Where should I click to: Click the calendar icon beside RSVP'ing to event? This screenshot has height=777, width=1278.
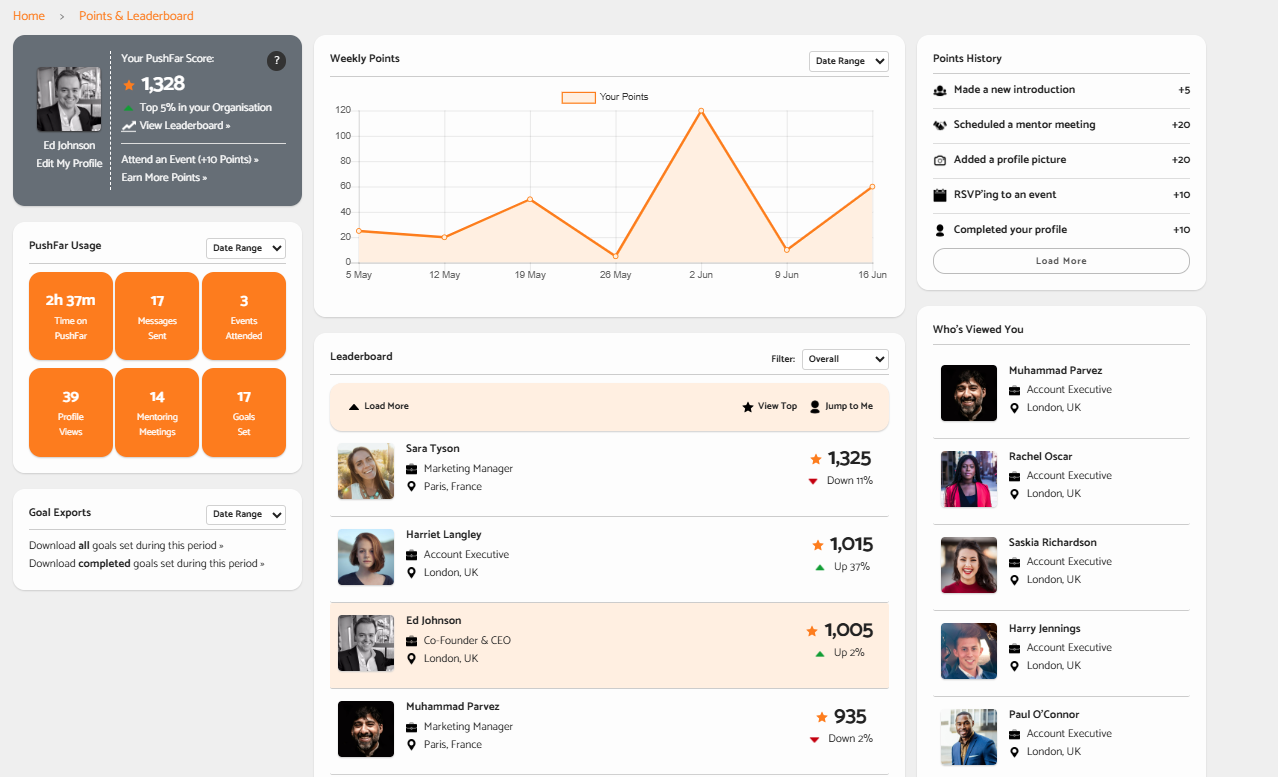(x=940, y=195)
